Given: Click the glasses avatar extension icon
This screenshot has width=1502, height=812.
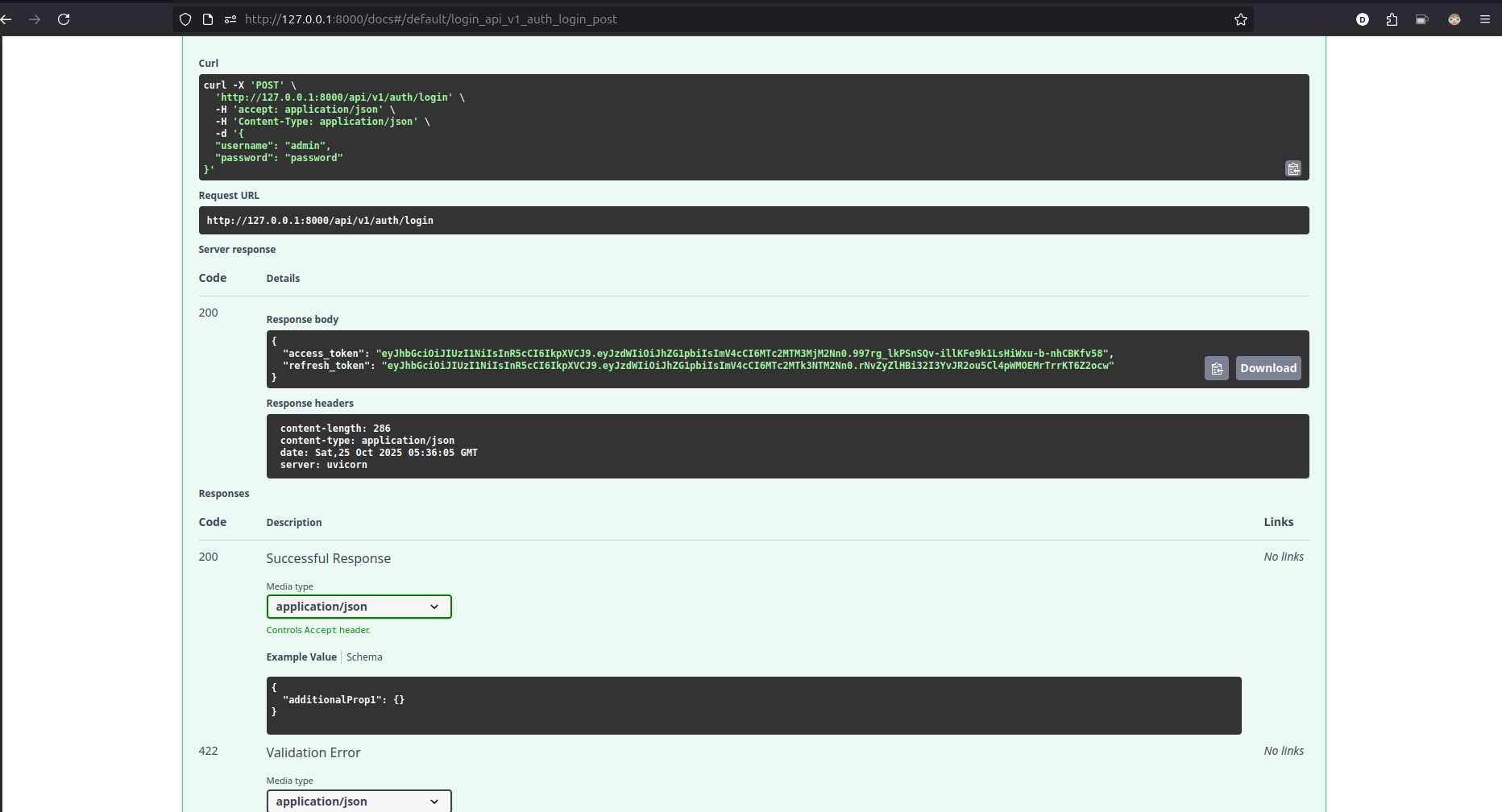Looking at the screenshot, I should click(x=1454, y=19).
